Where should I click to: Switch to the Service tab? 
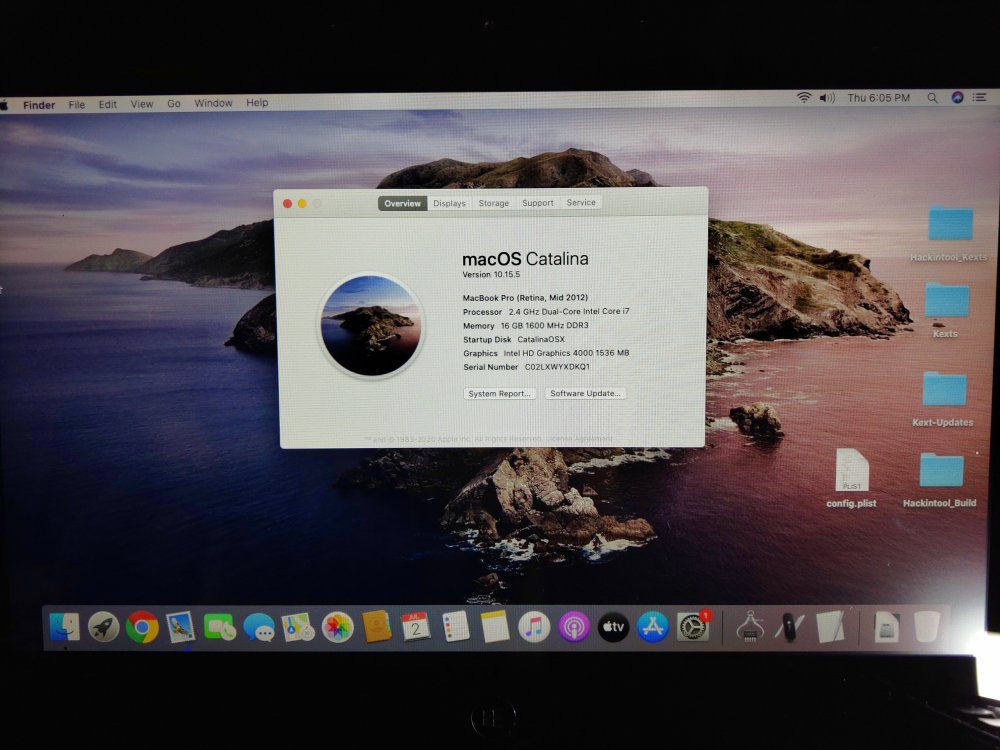(x=581, y=202)
